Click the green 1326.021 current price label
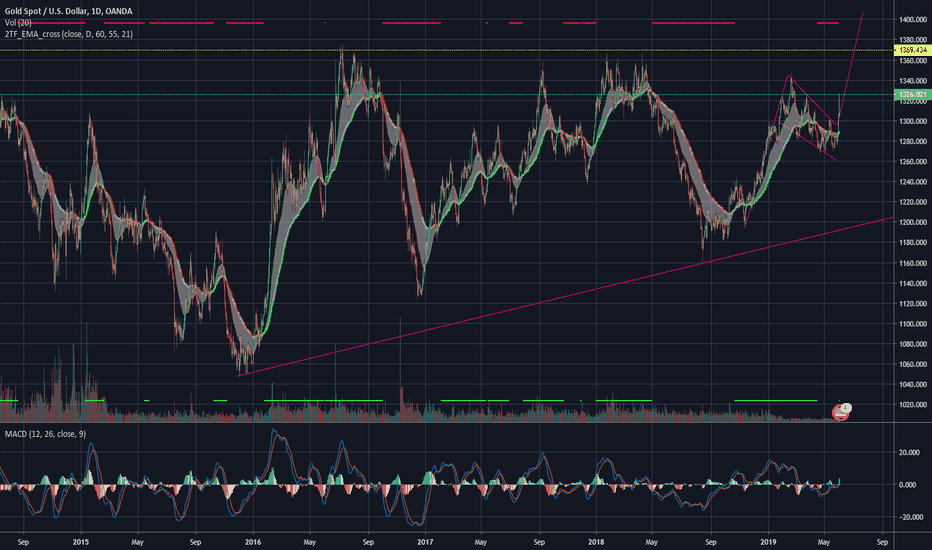932x550 pixels. 912,95
